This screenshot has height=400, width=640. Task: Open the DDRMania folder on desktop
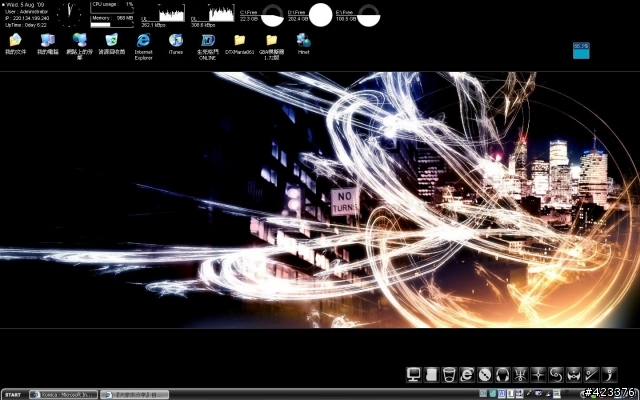(240, 44)
